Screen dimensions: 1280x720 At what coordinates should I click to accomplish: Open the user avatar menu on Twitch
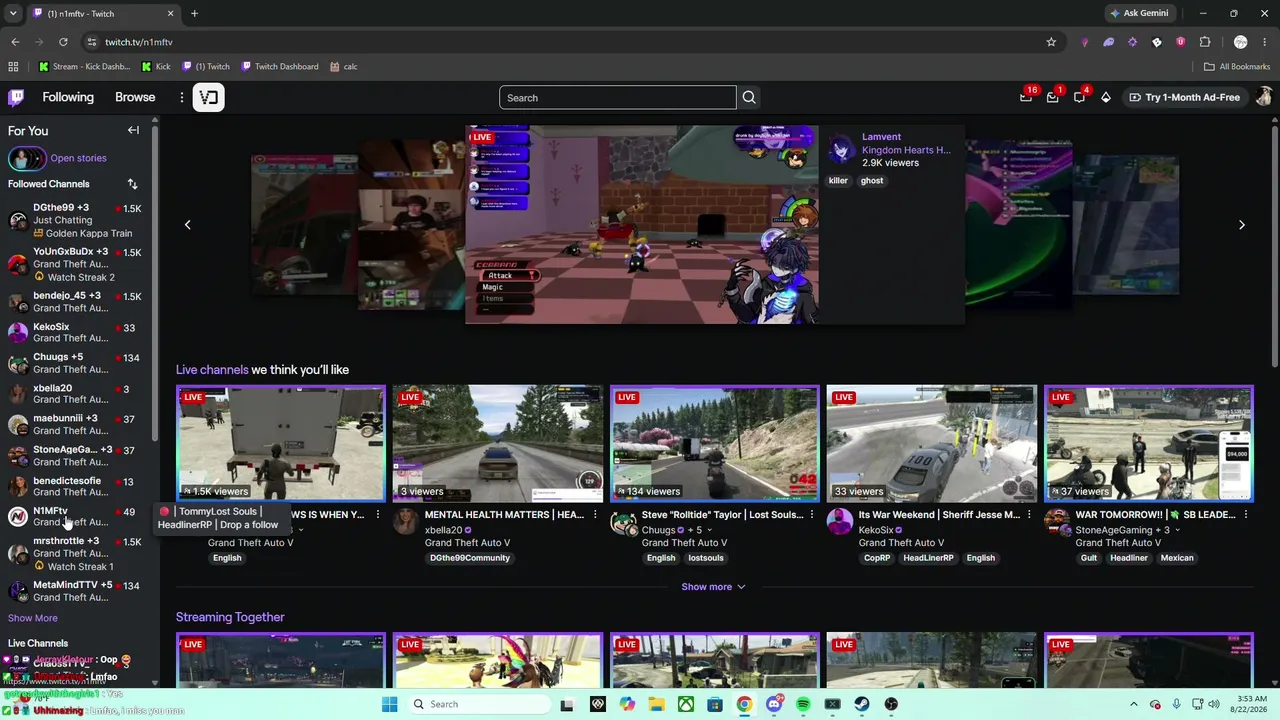(x=1264, y=97)
